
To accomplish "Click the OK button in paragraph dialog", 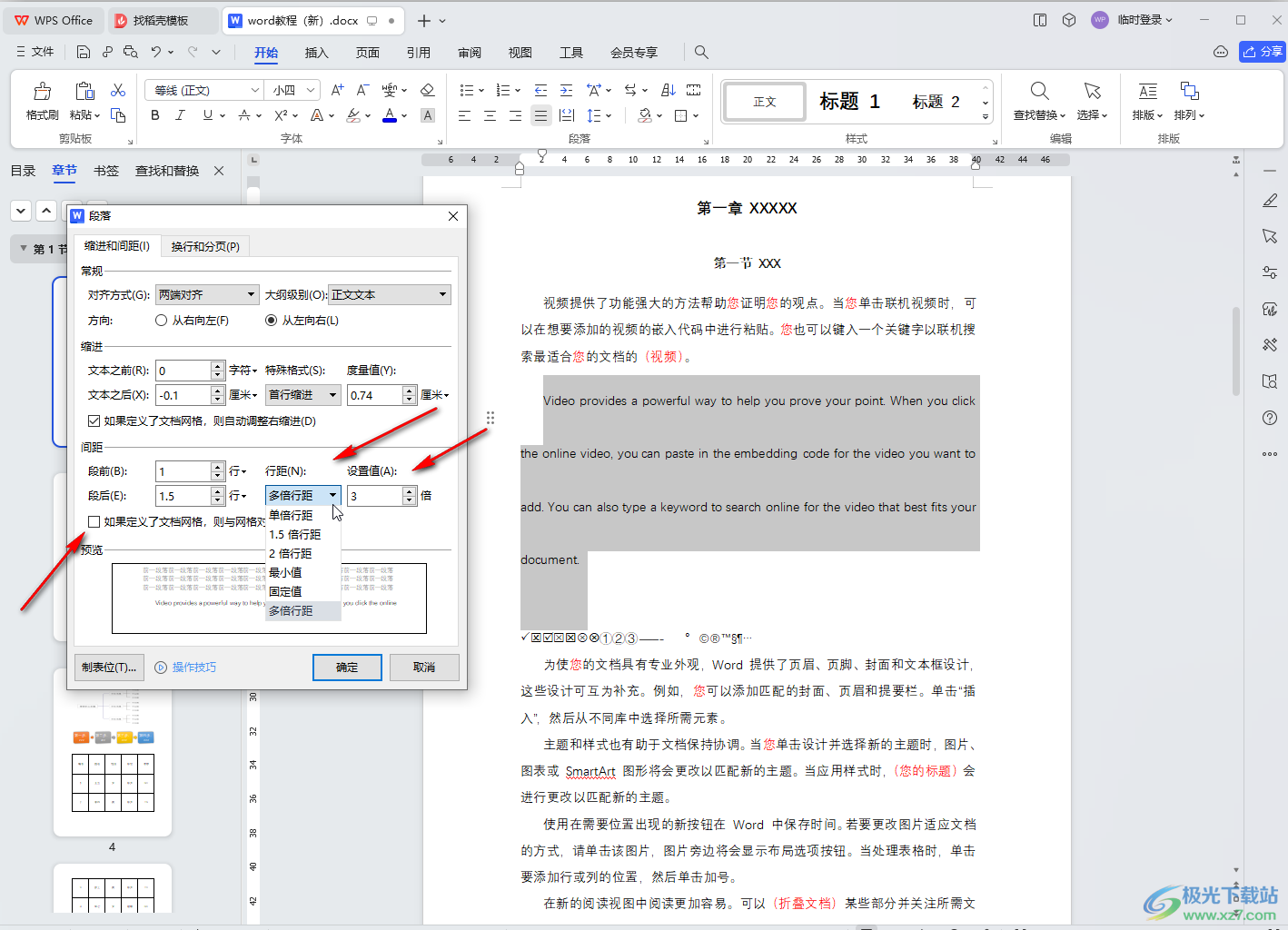I will pos(347,667).
